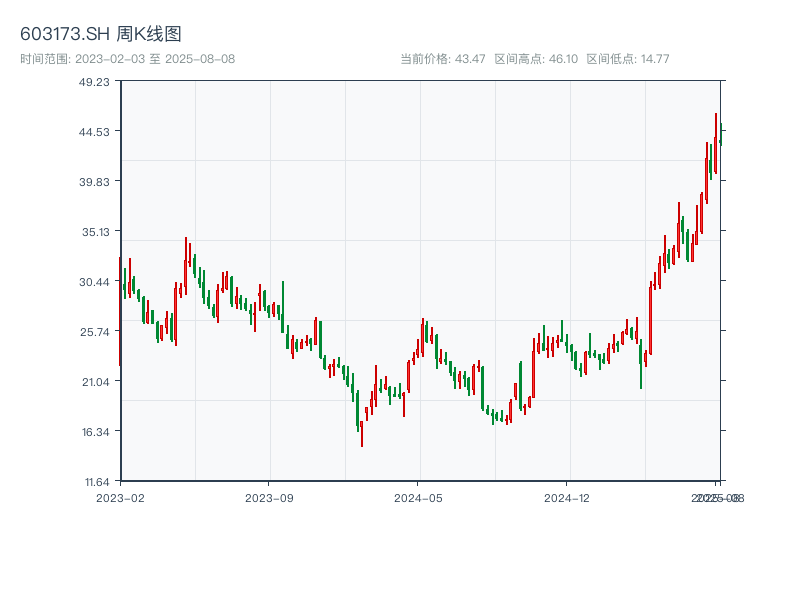This screenshot has height=600, width=800.
Task: Click the 44.53 price axis label
Action: (94, 131)
